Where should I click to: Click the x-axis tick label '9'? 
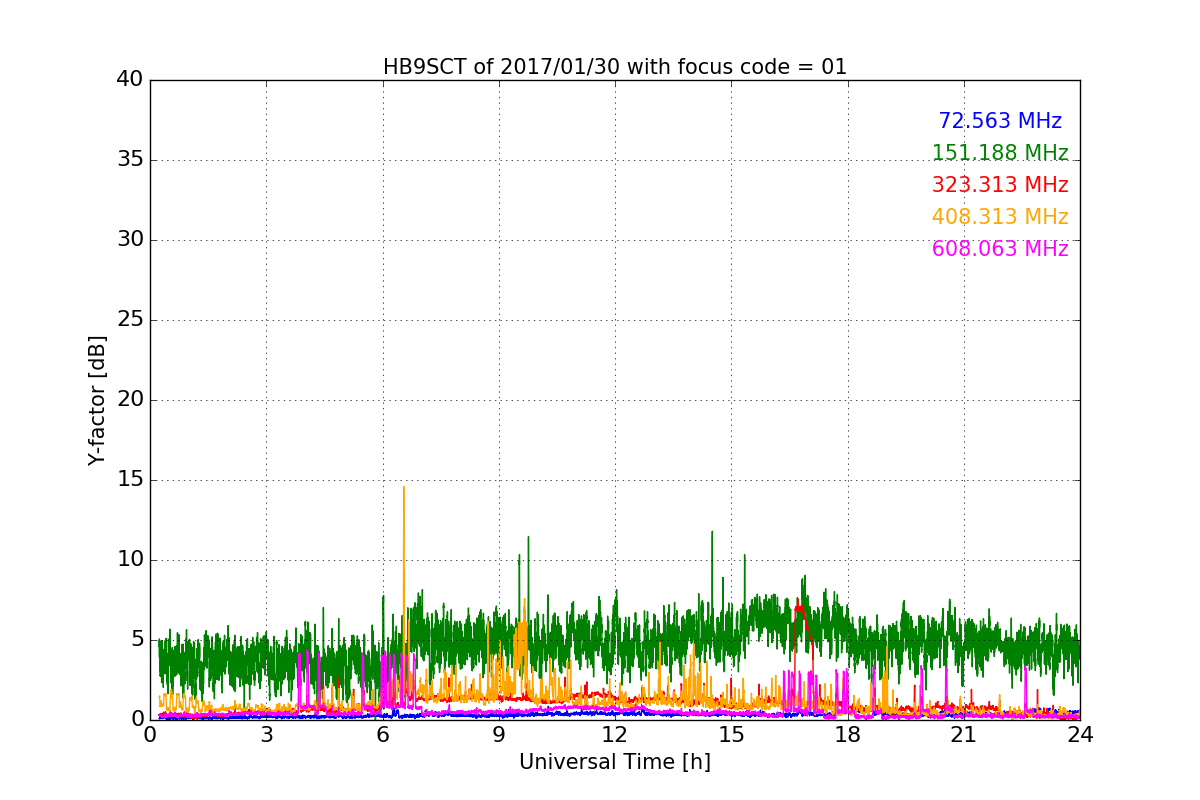(x=499, y=735)
